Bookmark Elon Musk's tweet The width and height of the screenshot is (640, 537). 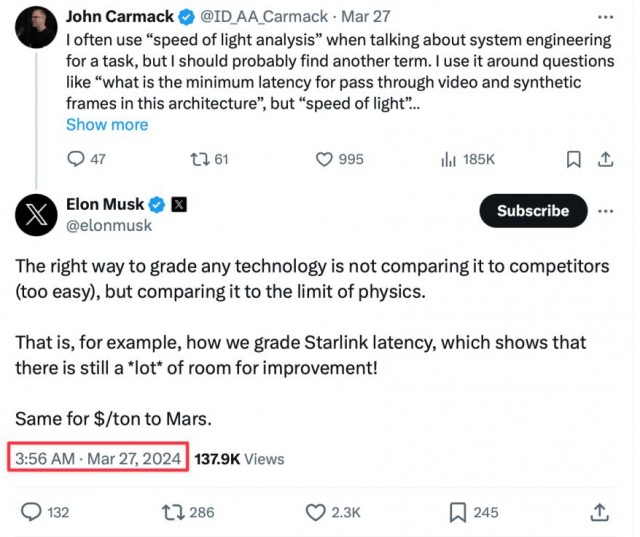pos(458,512)
